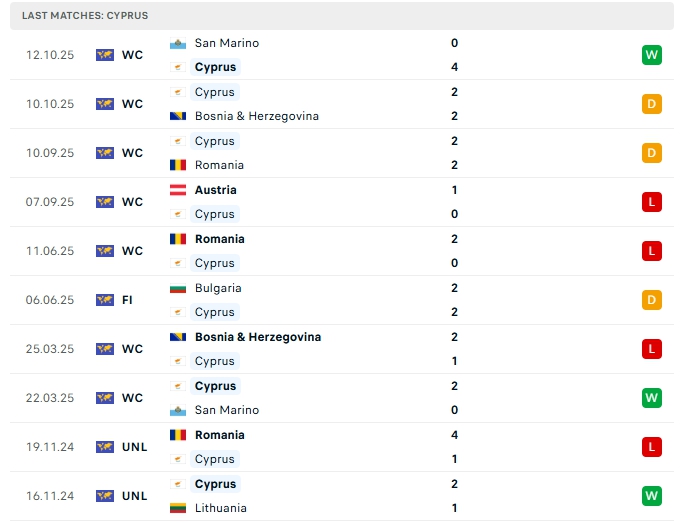Click the Bulgaria flag icon
Image resolution: width=686 pixels, height=523 pixels.
[x=178, y=288]
